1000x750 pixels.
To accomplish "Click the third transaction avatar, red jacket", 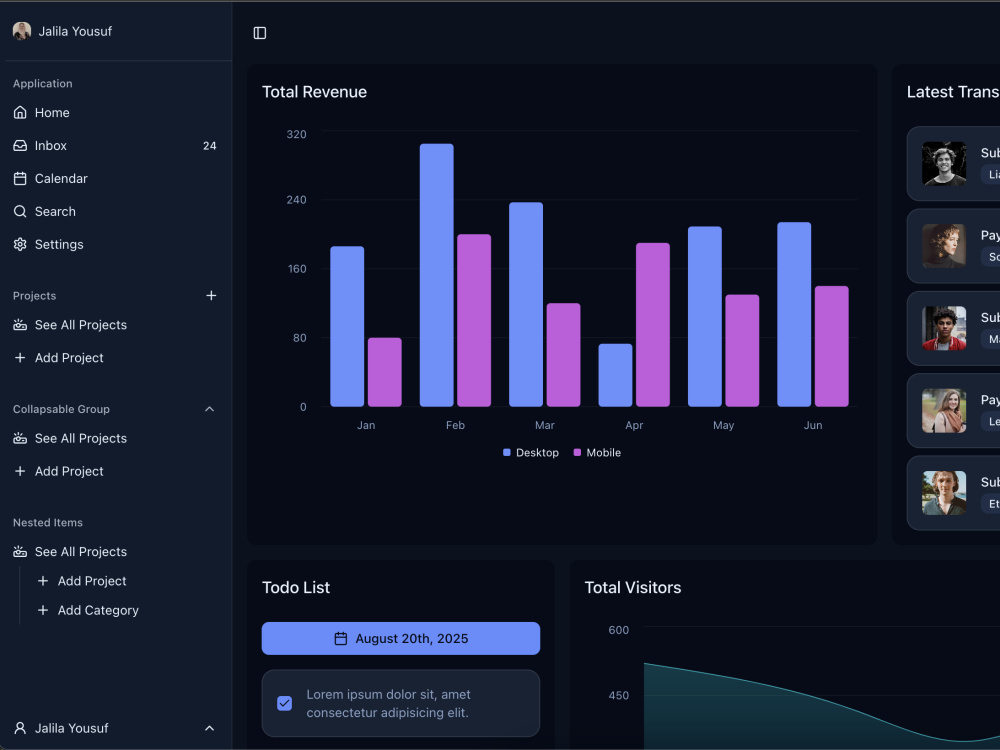I will pos(944,328).
